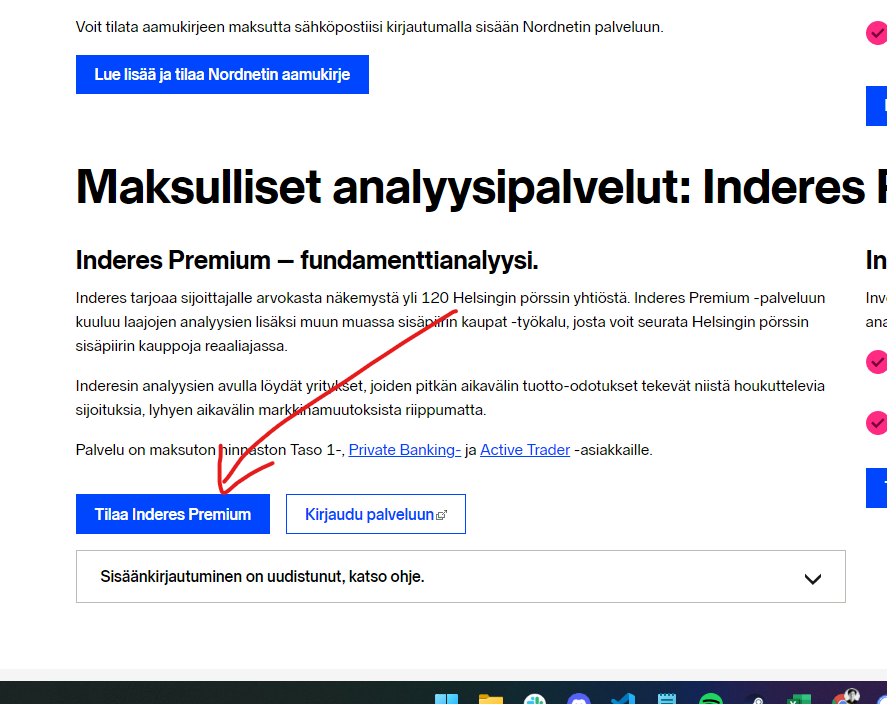887x704 pixels.
Task: Click text 'Palvelu on maksuton hinnaston Taso 1-'
Action: pos(210,450)
